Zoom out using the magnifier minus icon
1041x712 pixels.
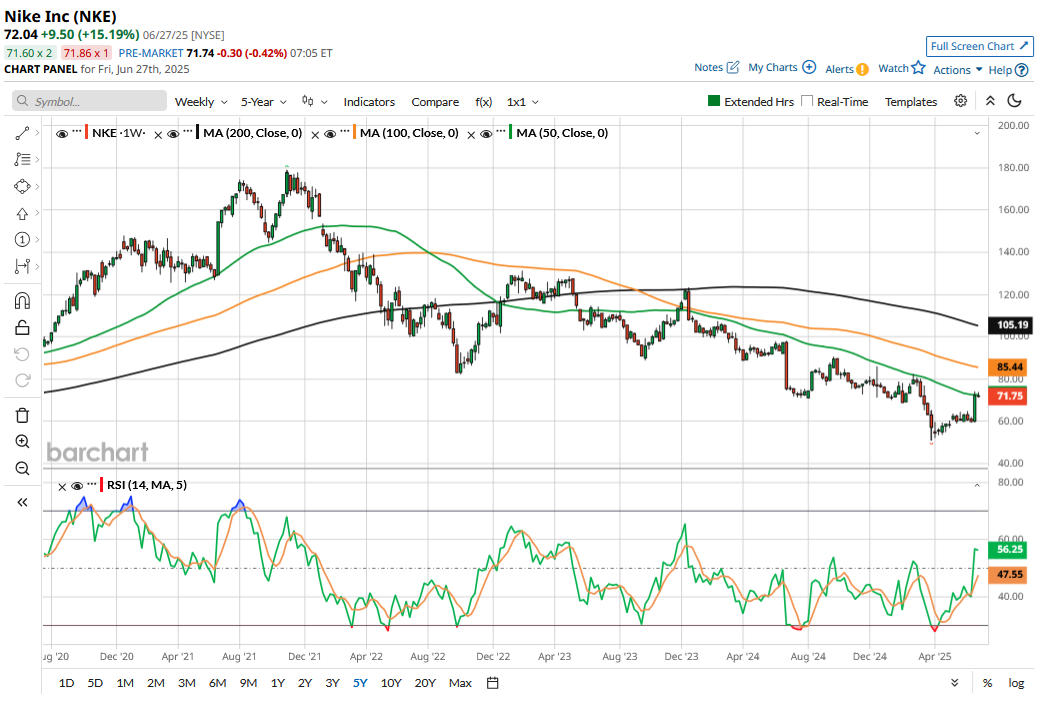22,468
